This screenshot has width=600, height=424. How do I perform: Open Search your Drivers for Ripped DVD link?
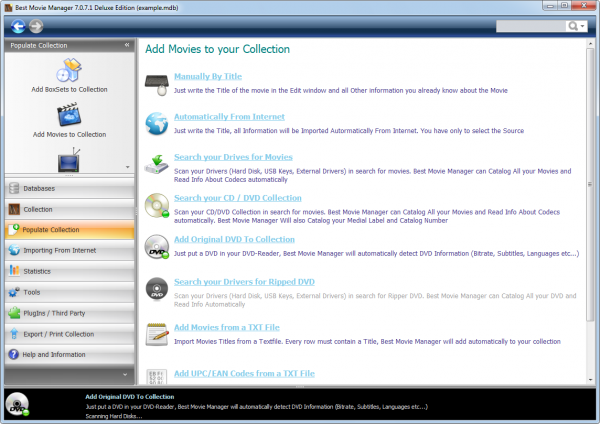point(244,282)
